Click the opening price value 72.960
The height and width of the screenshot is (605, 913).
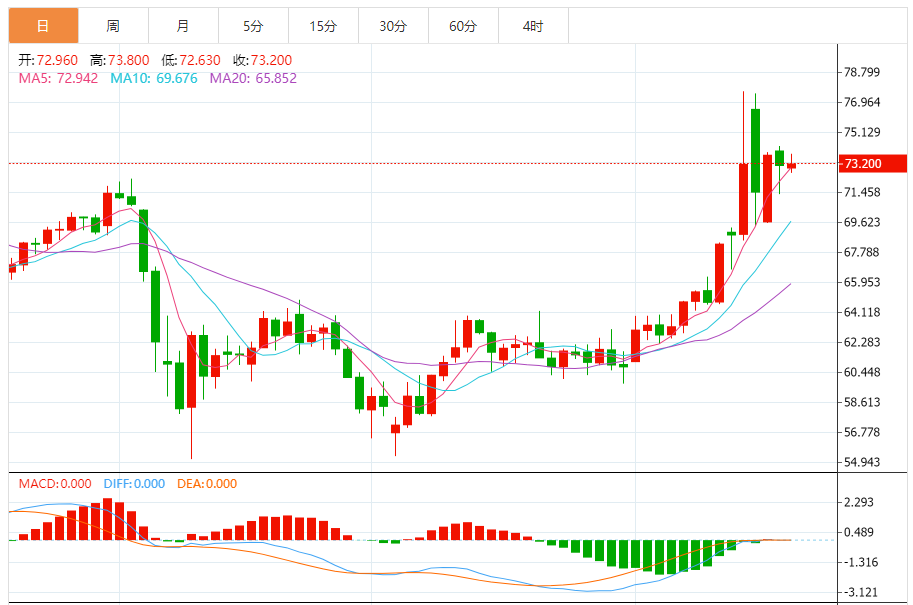point(58,60)
